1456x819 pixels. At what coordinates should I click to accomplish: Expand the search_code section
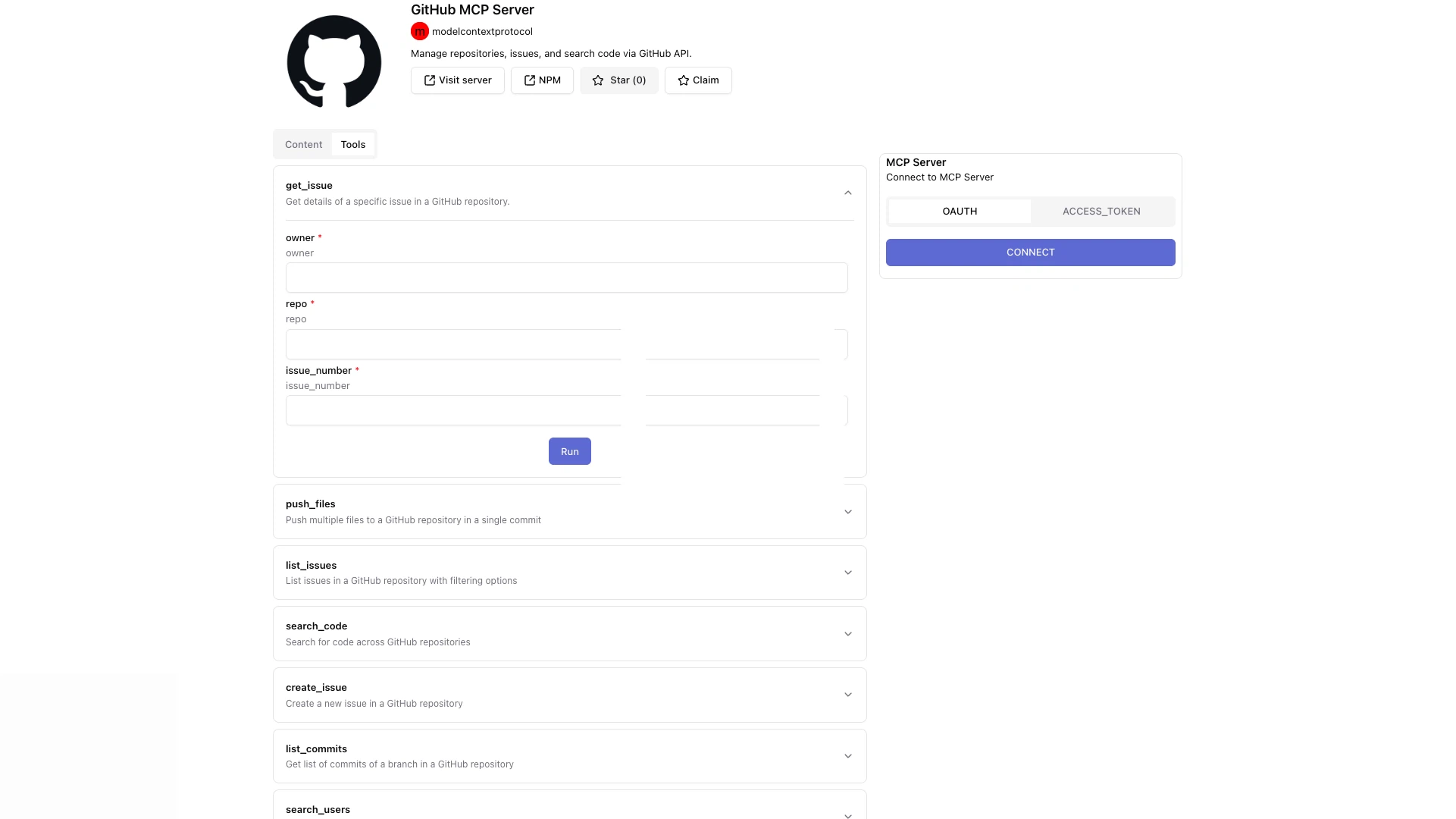click(x=847, y=633)
